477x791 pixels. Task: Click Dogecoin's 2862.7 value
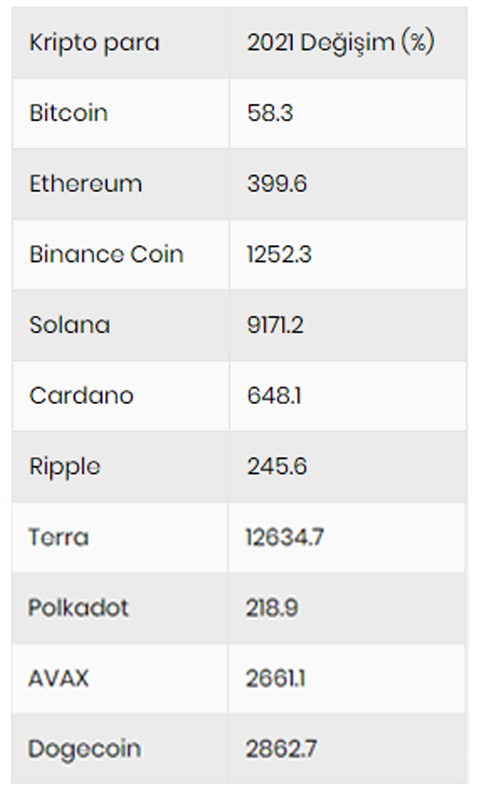point(281,749)
